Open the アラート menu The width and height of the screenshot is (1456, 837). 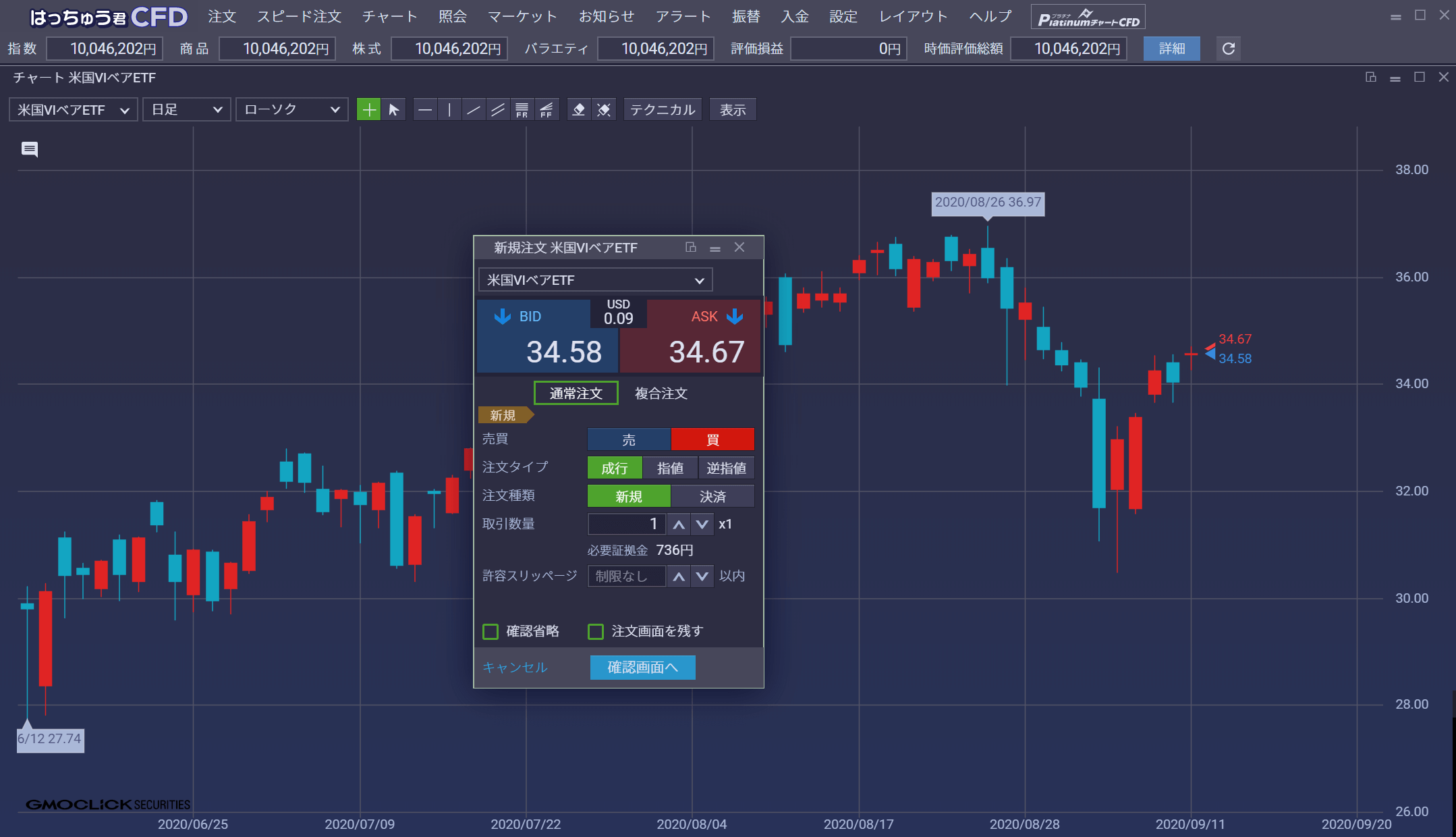pos(683,16)
